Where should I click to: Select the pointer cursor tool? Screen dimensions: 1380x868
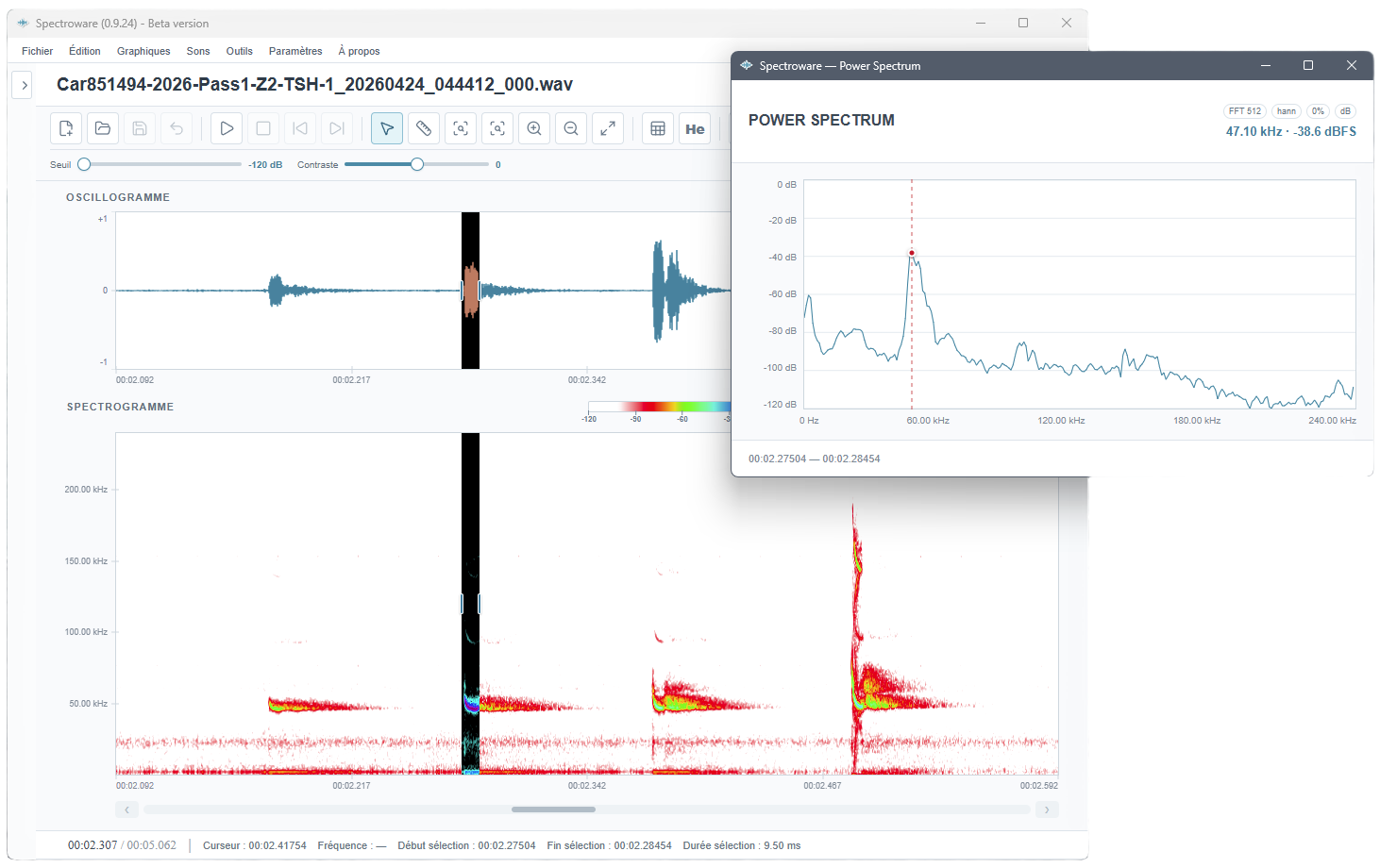387,128
